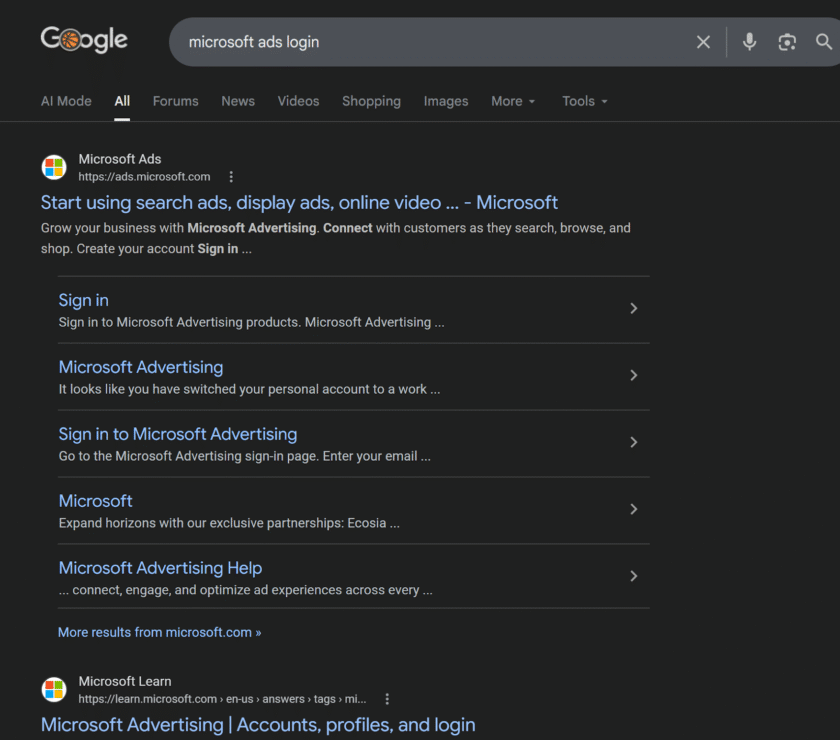Start voice search with microphone icon

point(749,42)
